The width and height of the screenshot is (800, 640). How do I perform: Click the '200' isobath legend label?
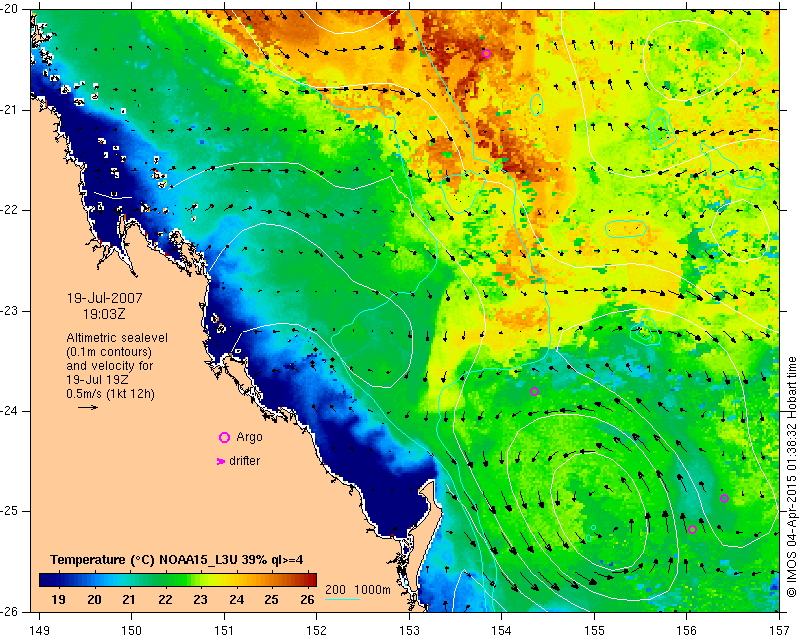335,590
